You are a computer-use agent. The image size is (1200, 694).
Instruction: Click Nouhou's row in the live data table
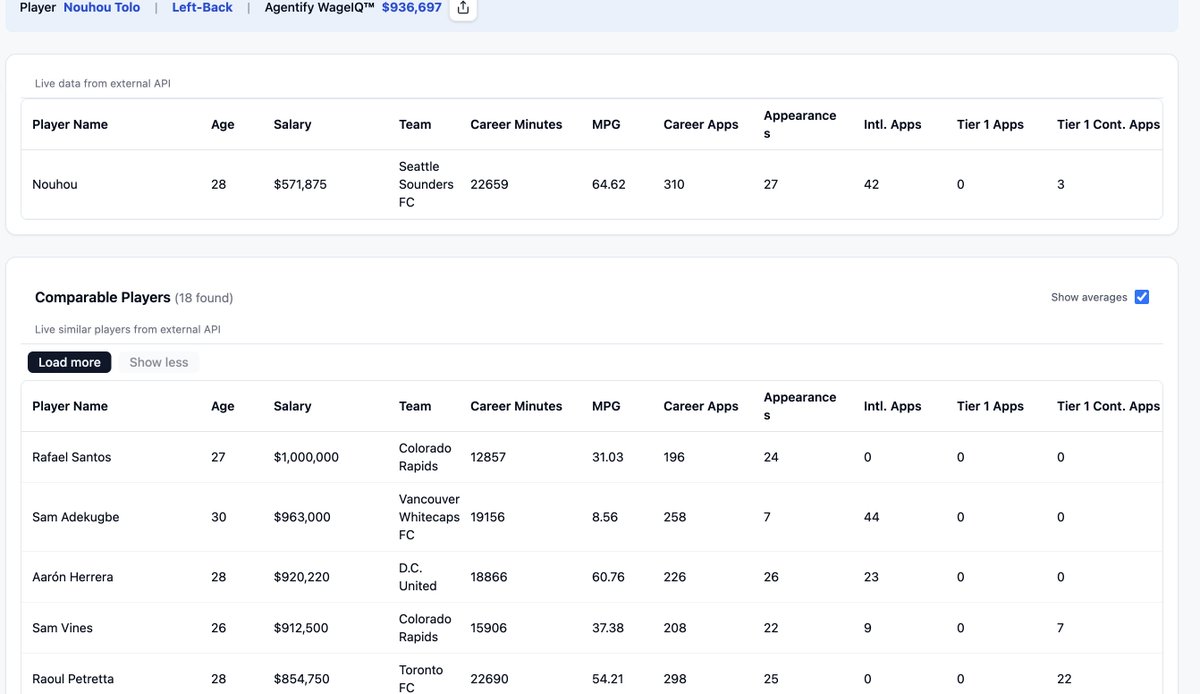(52, 184)
